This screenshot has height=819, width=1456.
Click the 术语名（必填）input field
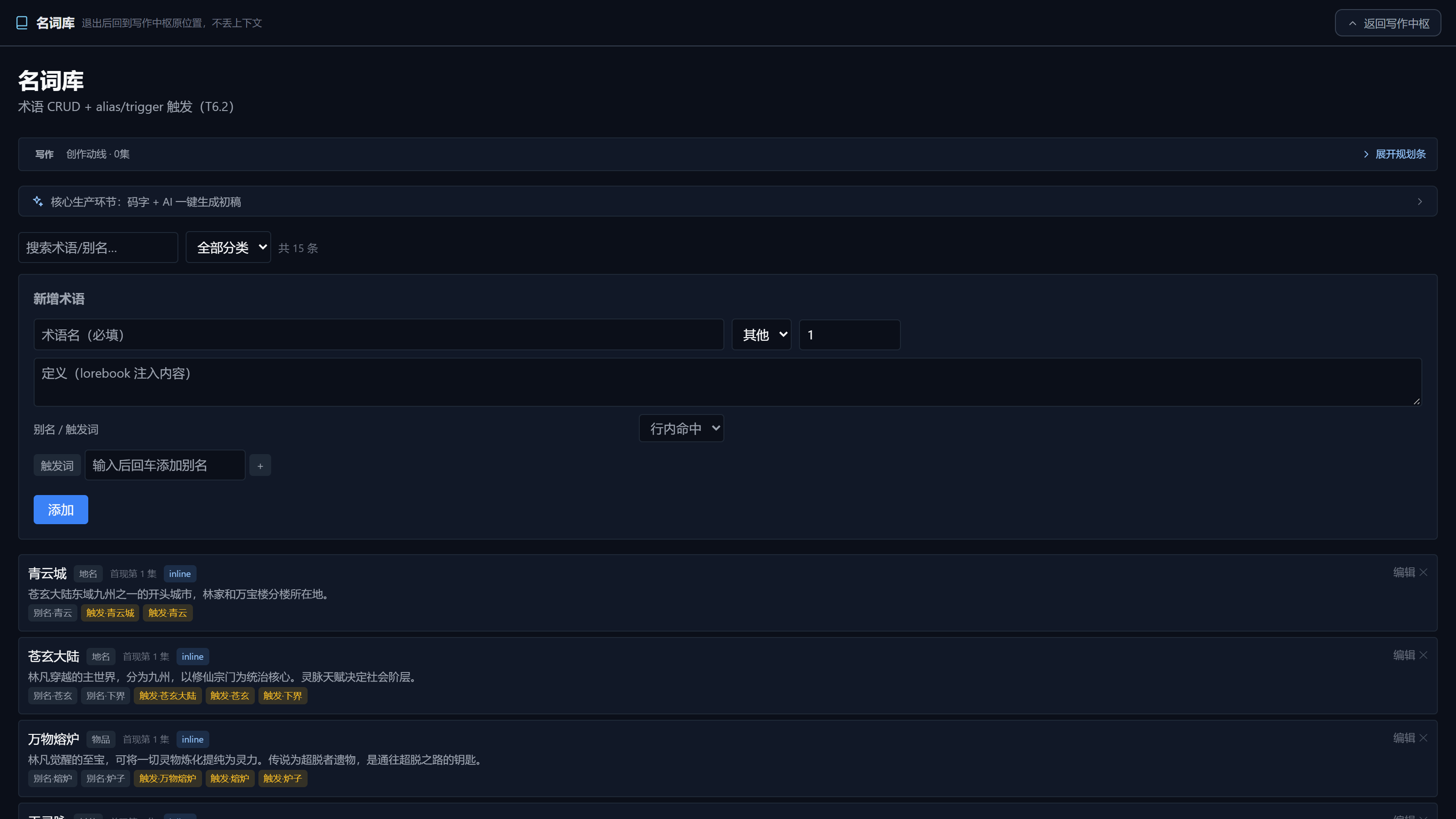379,334
